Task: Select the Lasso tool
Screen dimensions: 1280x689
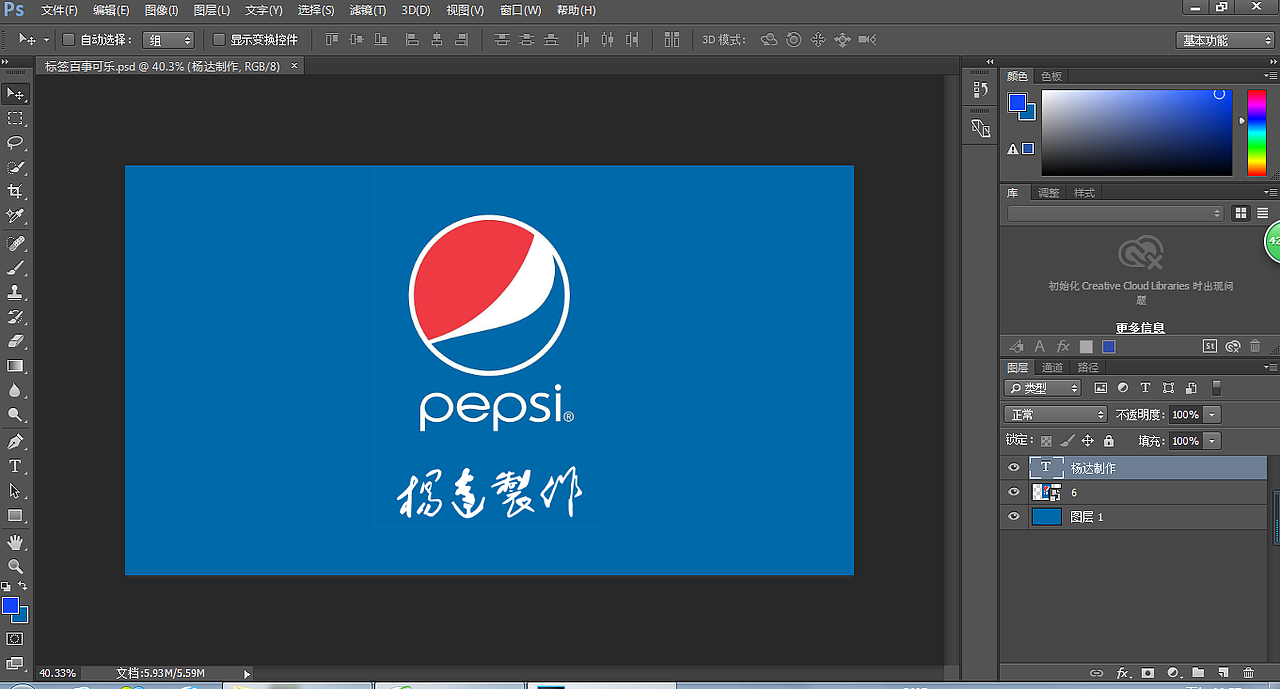Action: [15, 142]
